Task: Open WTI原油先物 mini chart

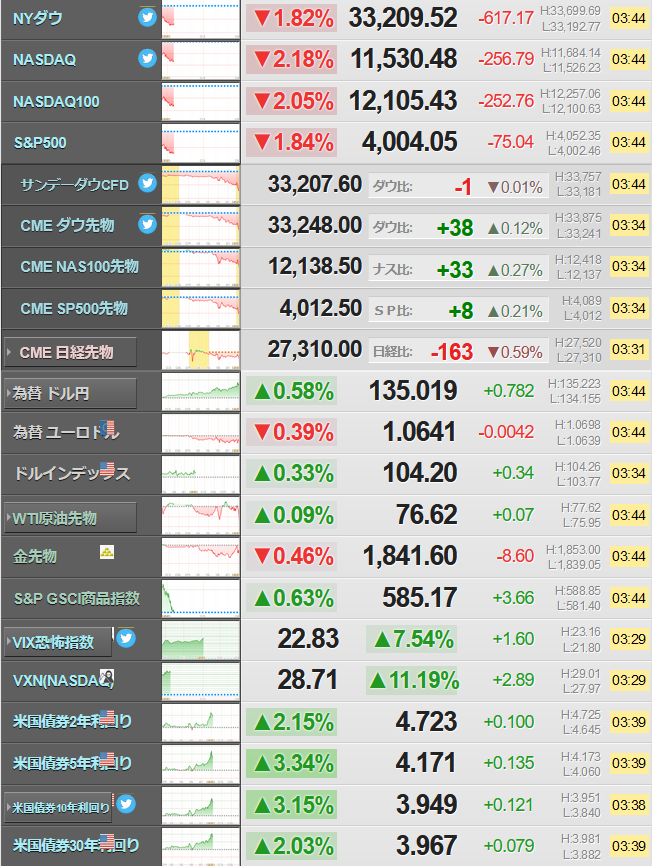Action: (201, 516)
